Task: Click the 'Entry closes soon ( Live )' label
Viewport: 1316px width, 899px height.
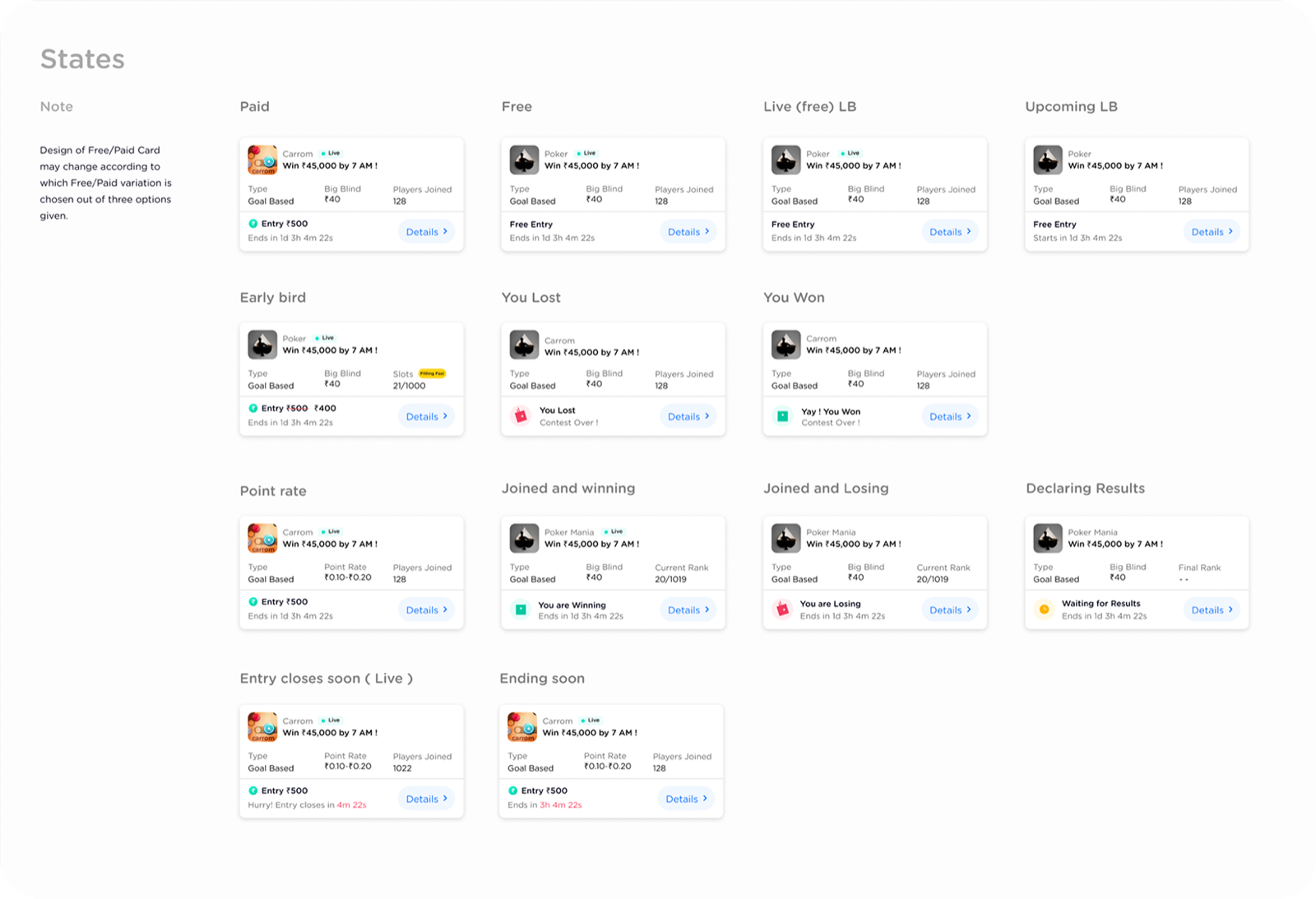Action: tap(327, 679)
